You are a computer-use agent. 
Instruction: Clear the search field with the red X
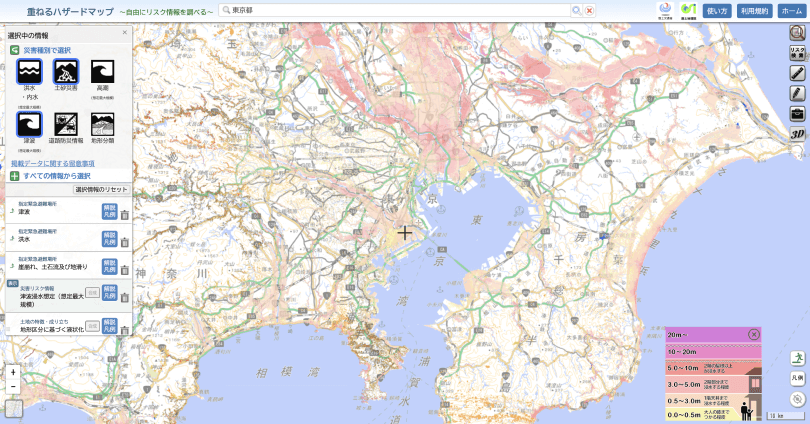[589, 10]
